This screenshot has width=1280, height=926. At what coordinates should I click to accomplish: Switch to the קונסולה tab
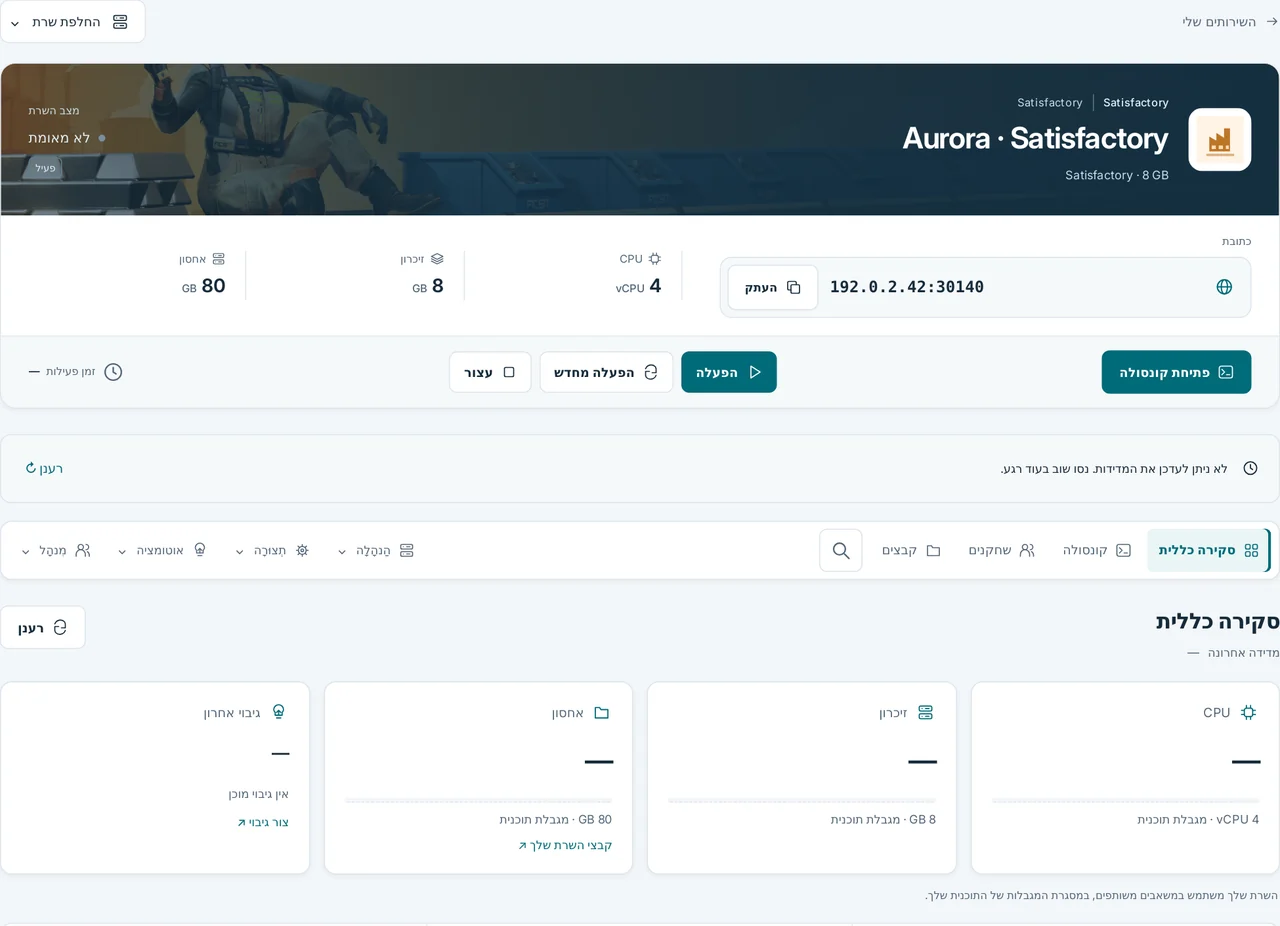[1097, 551]
